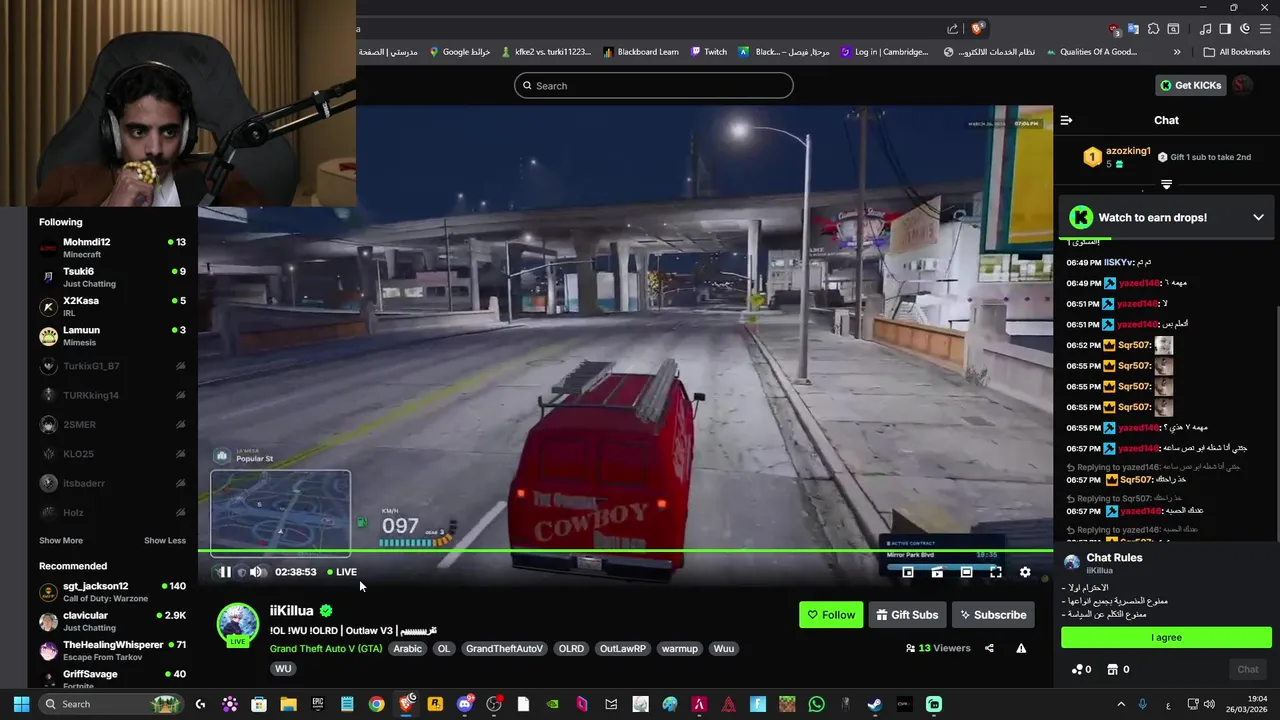Open the All Bookmarks folder
Viewport: 1280px width, 720px height.
1237,52
